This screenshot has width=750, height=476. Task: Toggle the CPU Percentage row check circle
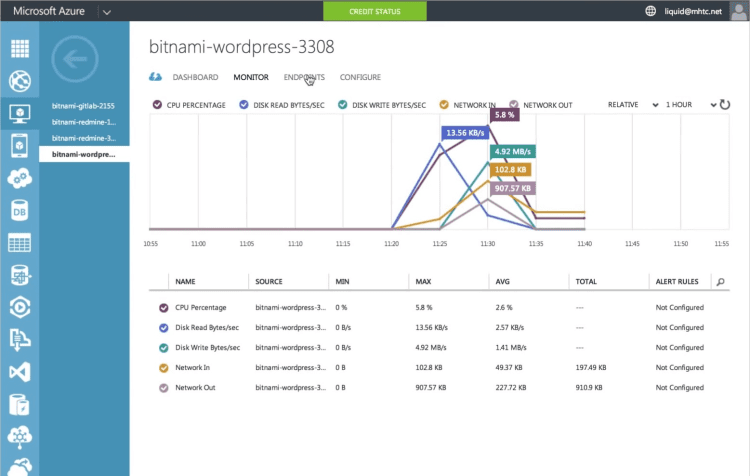[x=164, y=308]
